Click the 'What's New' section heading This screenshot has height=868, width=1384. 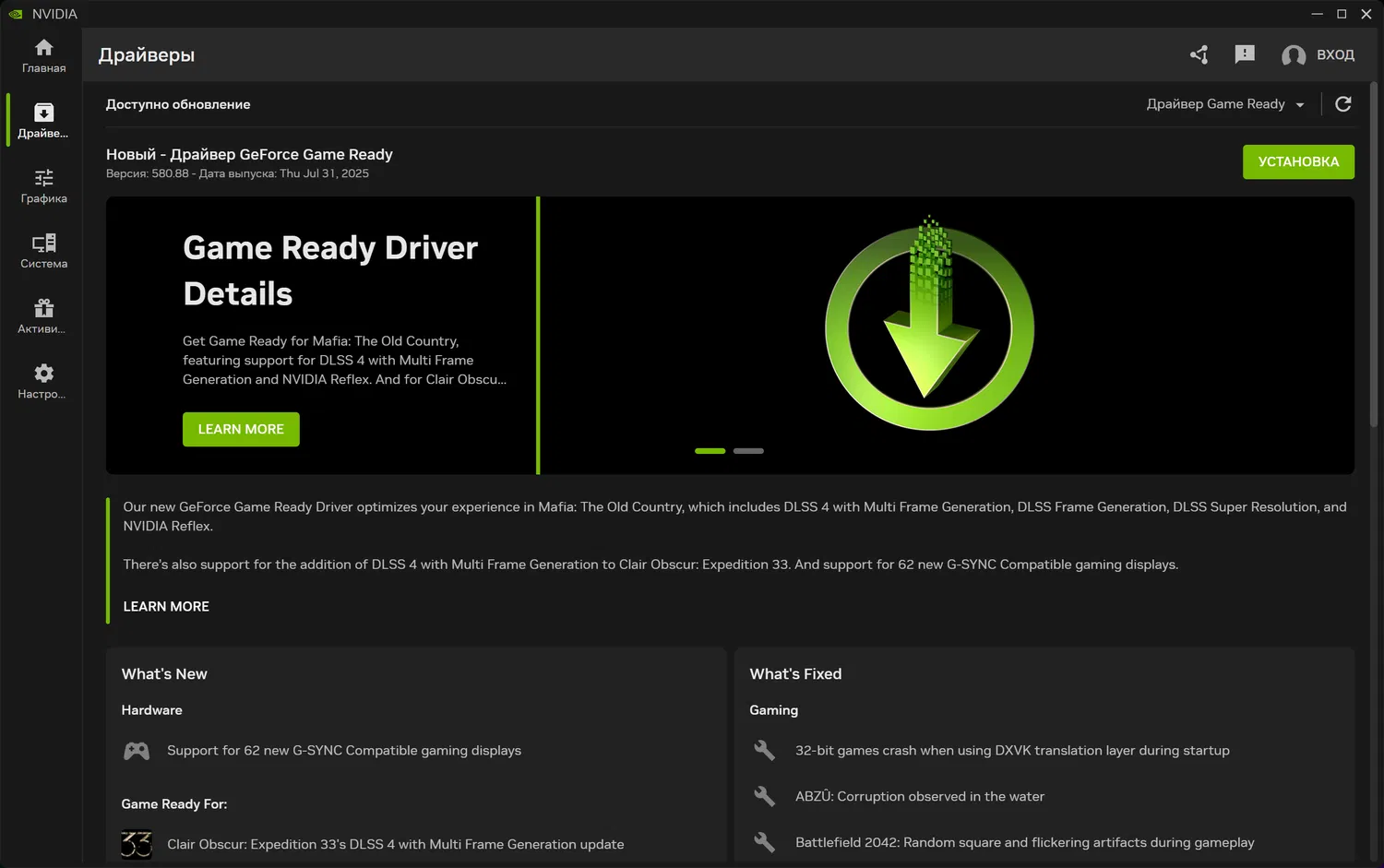(x=164, y=674)
